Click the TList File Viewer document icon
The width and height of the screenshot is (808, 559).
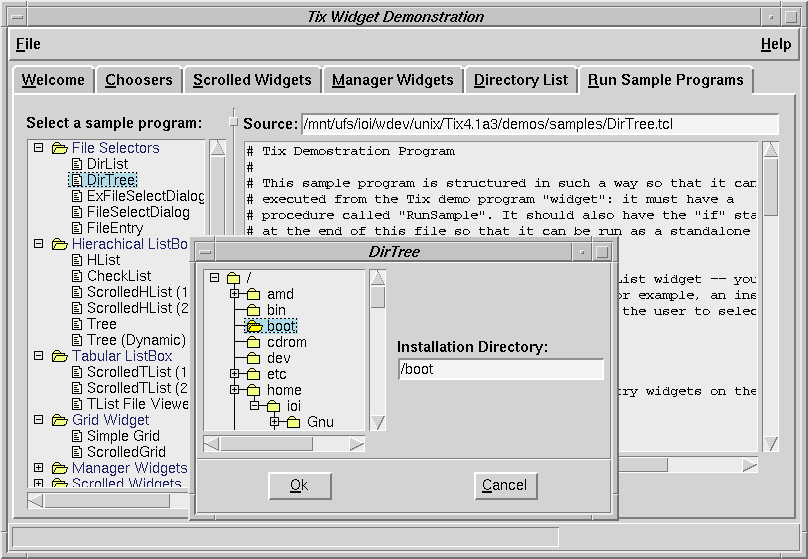(x=77, y=404)
